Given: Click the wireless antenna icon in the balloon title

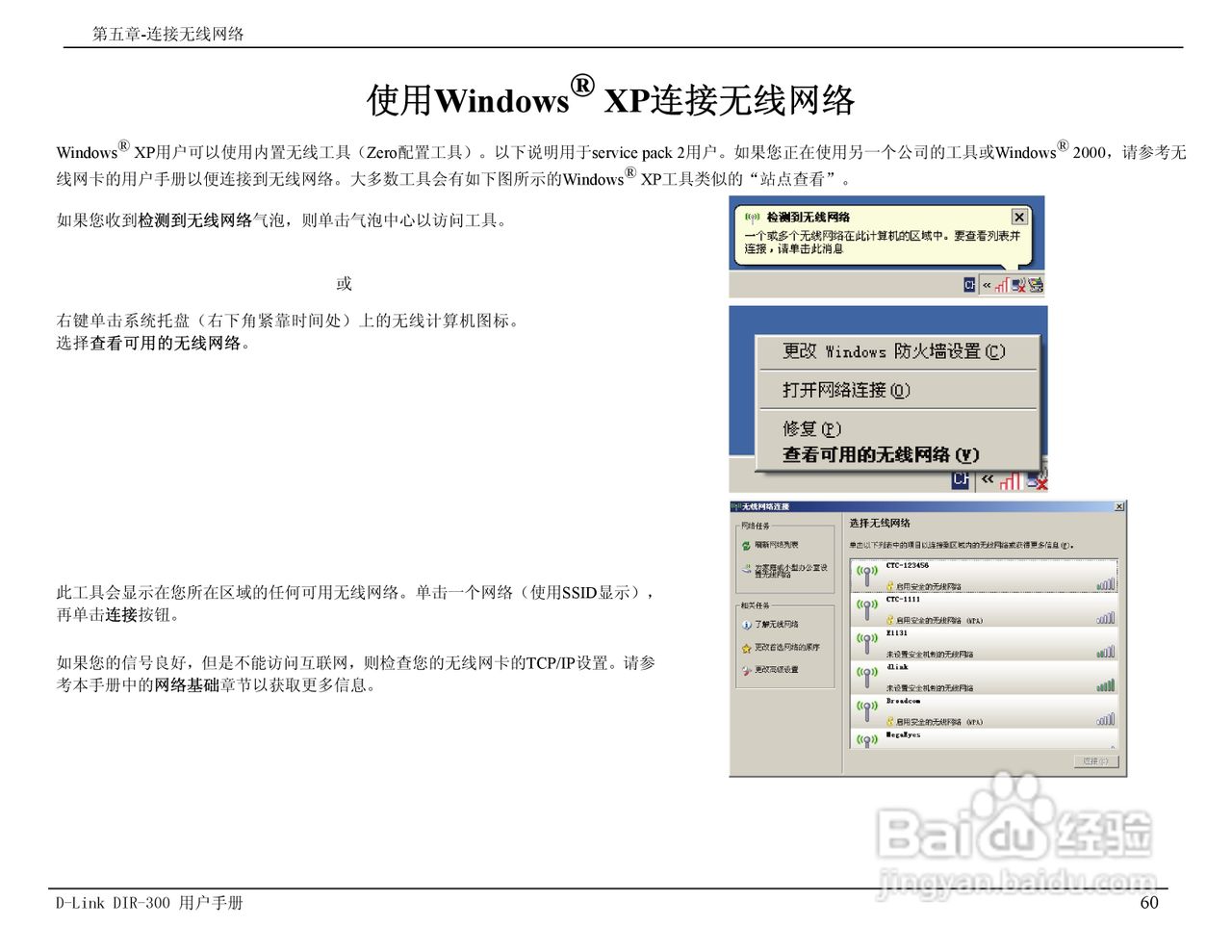Looking at the screenshot, I should [753, 218].
